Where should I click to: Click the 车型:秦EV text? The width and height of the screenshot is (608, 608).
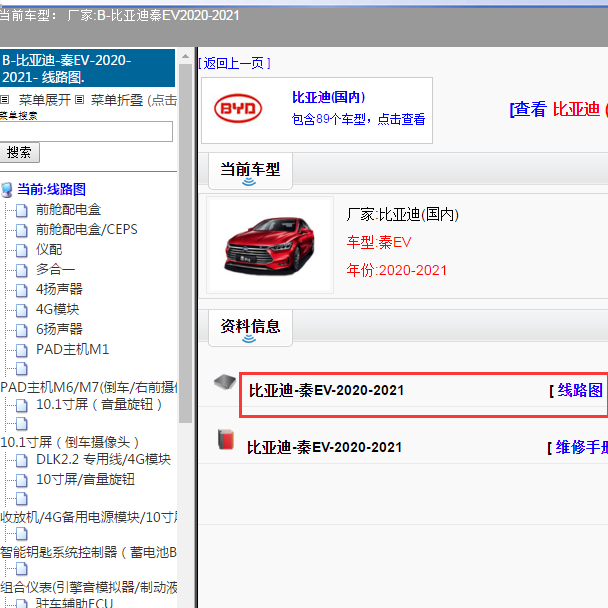coord(379,242)
